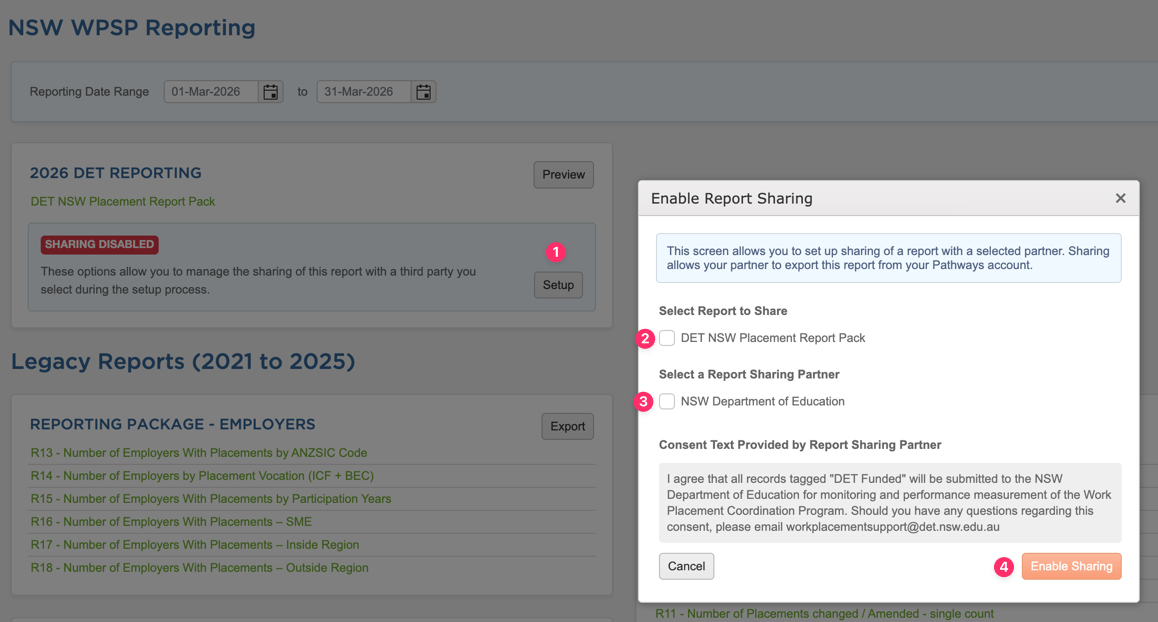Export the Reporting Package - Employers
The height and width of the screenshot is (622, 1158).
[567, 426]
